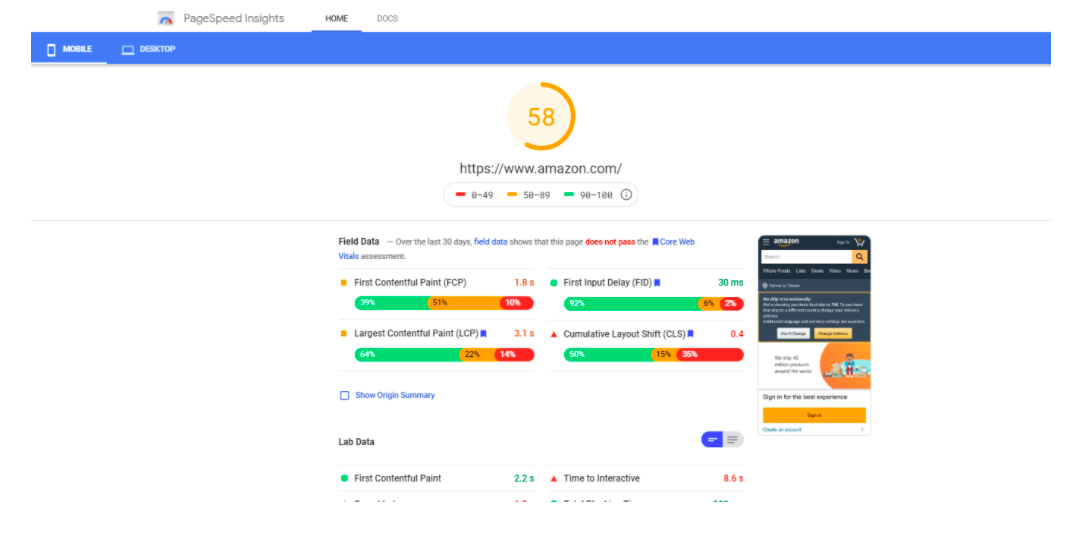Click the green 92% segment of FID bar

pos(632,303)
